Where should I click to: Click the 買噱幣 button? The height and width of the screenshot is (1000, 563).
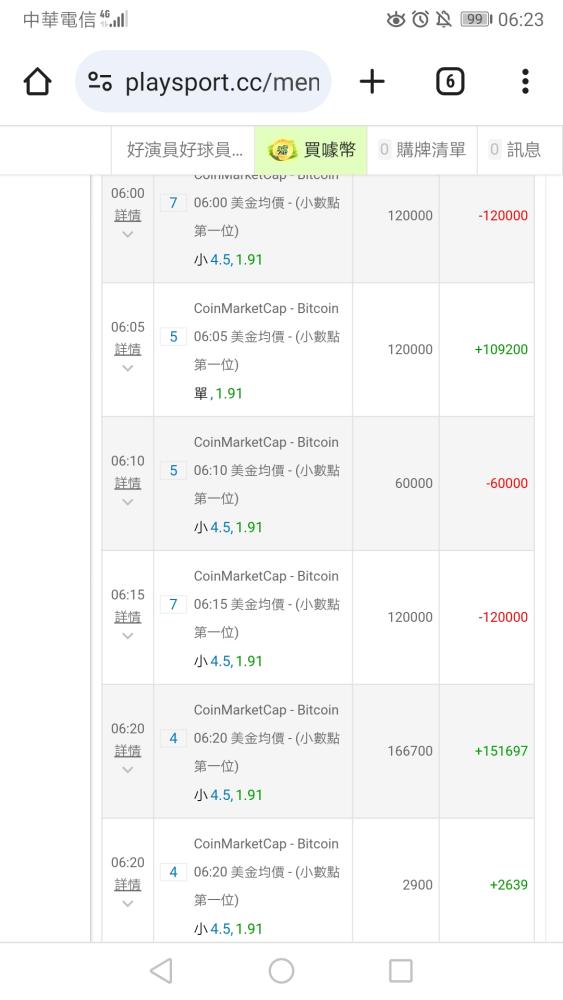click(x=311, y=150)
